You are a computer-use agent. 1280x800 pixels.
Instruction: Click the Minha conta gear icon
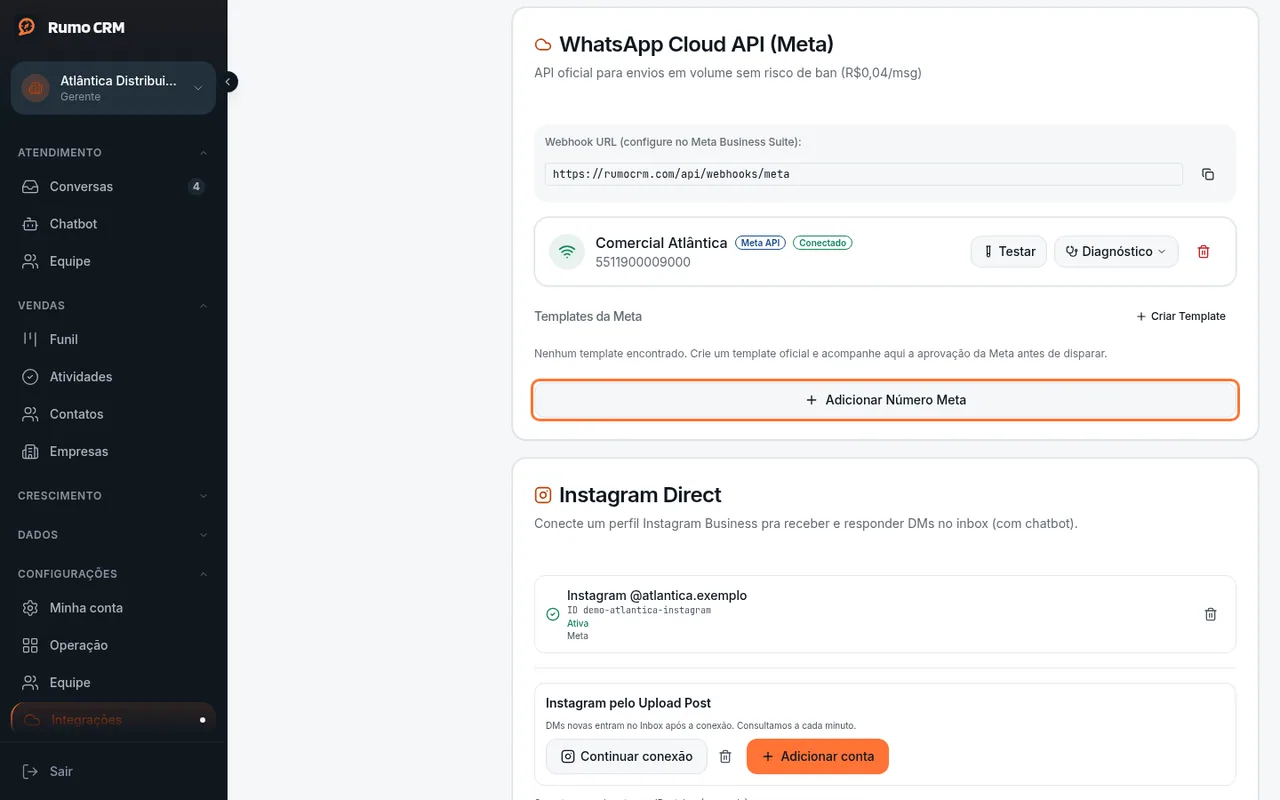[x=31, y=608]
